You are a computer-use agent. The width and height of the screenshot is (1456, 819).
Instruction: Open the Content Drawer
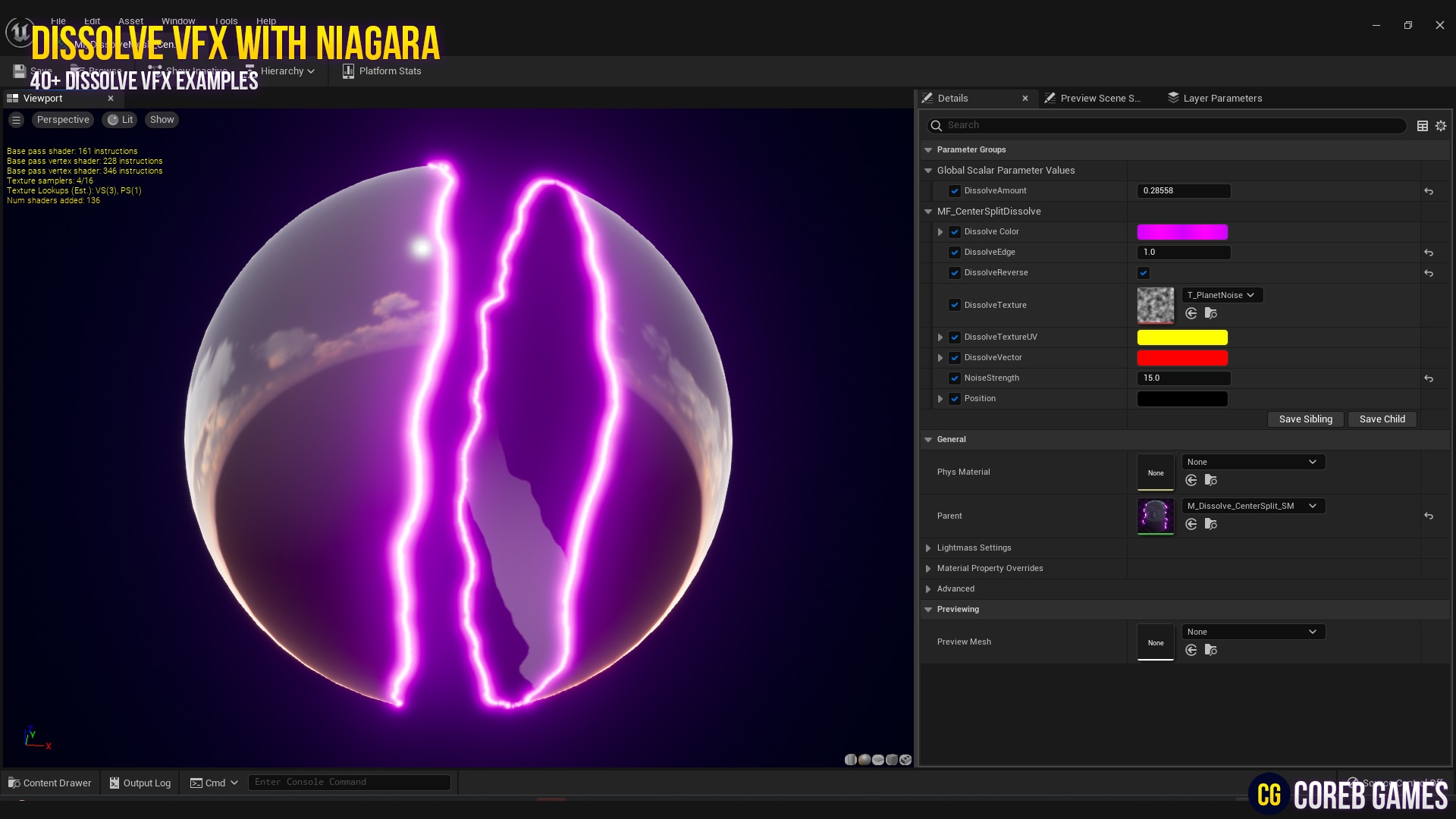(49, 783)
